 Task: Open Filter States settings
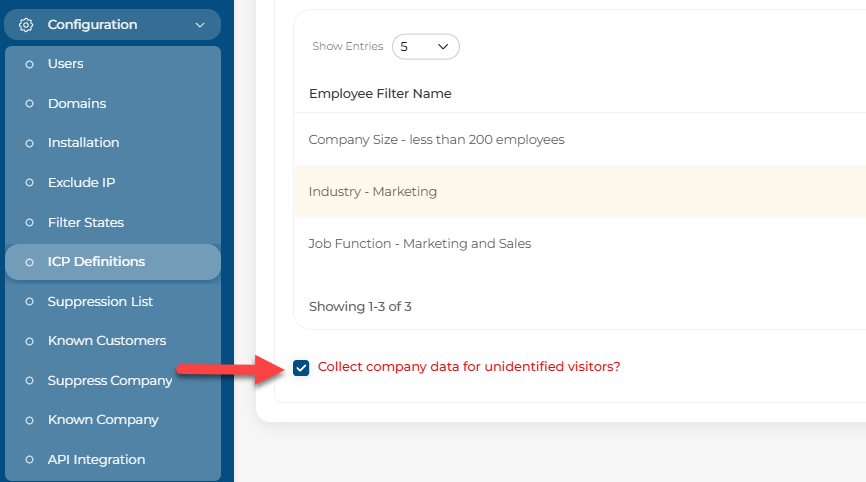86,223
